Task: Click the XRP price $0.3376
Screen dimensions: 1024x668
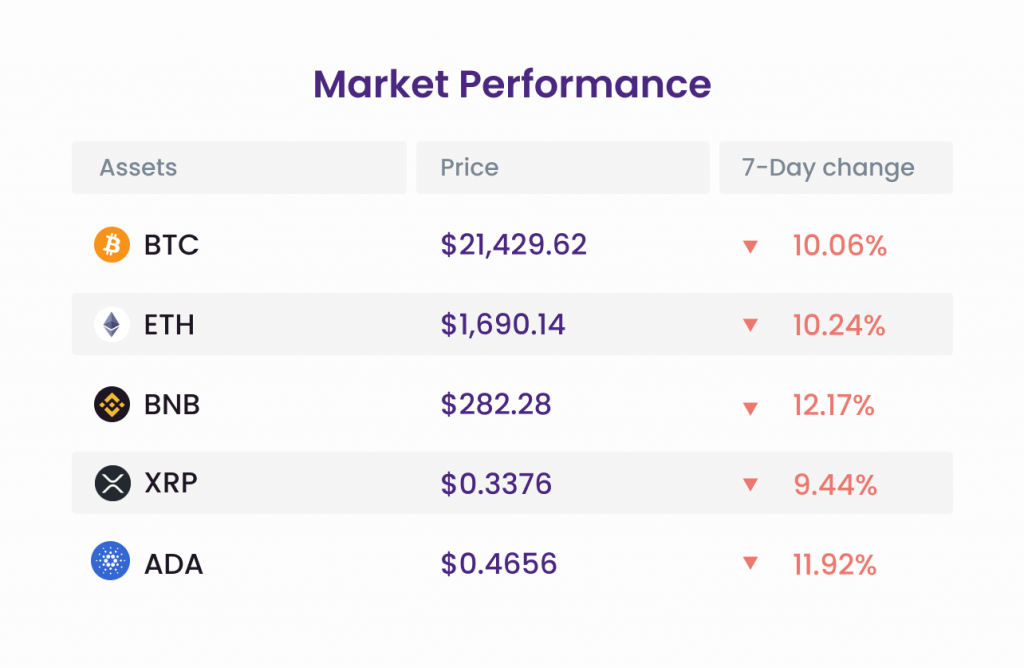Action: pos(496,484)
